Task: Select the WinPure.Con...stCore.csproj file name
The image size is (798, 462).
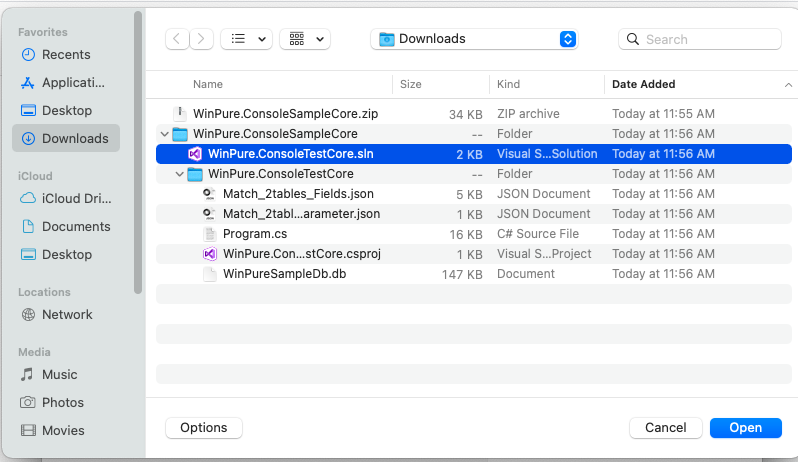Action: tap(302, 254)
